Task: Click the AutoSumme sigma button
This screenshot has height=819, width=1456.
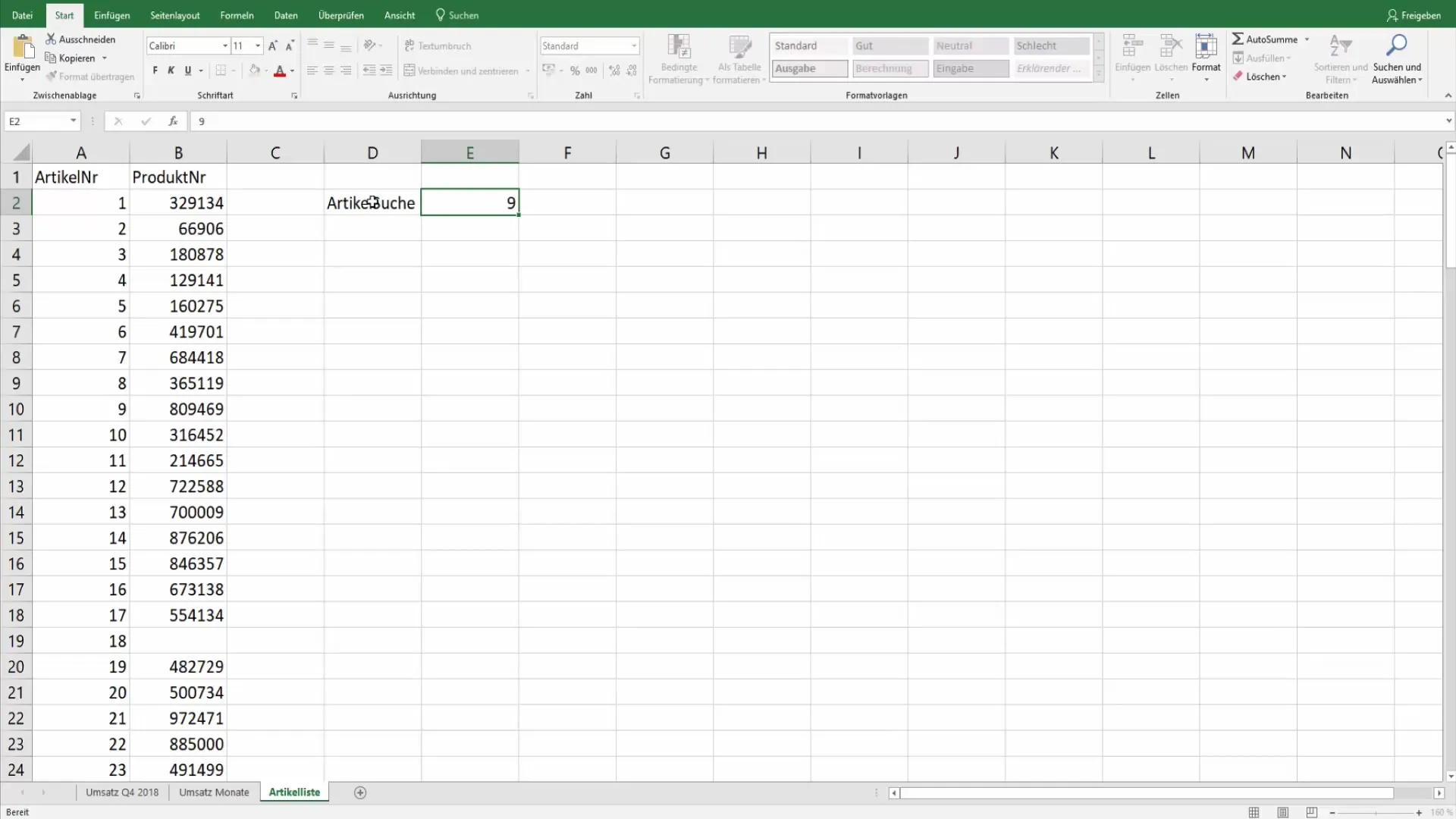Action: pos(1265,39)
